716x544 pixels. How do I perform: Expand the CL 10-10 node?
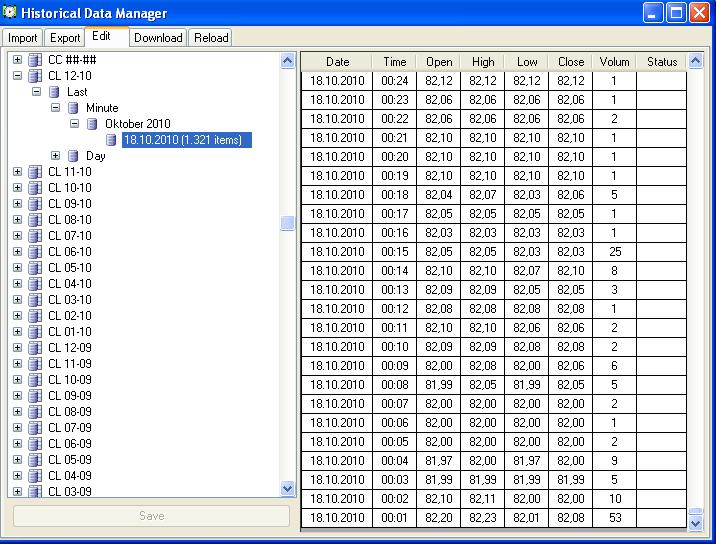[x=17, y=188]
